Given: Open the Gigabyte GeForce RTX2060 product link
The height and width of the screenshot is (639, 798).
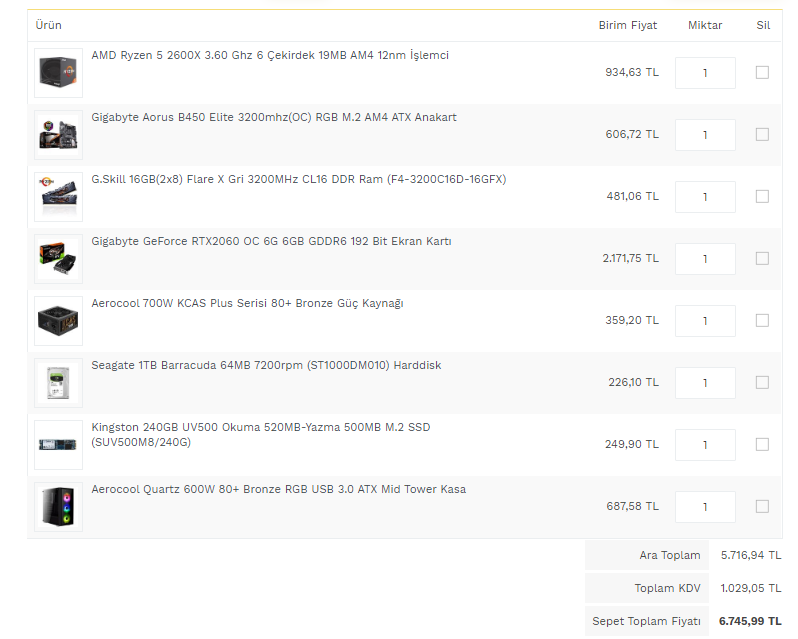Looking at the screenshot, I should 271,242.
